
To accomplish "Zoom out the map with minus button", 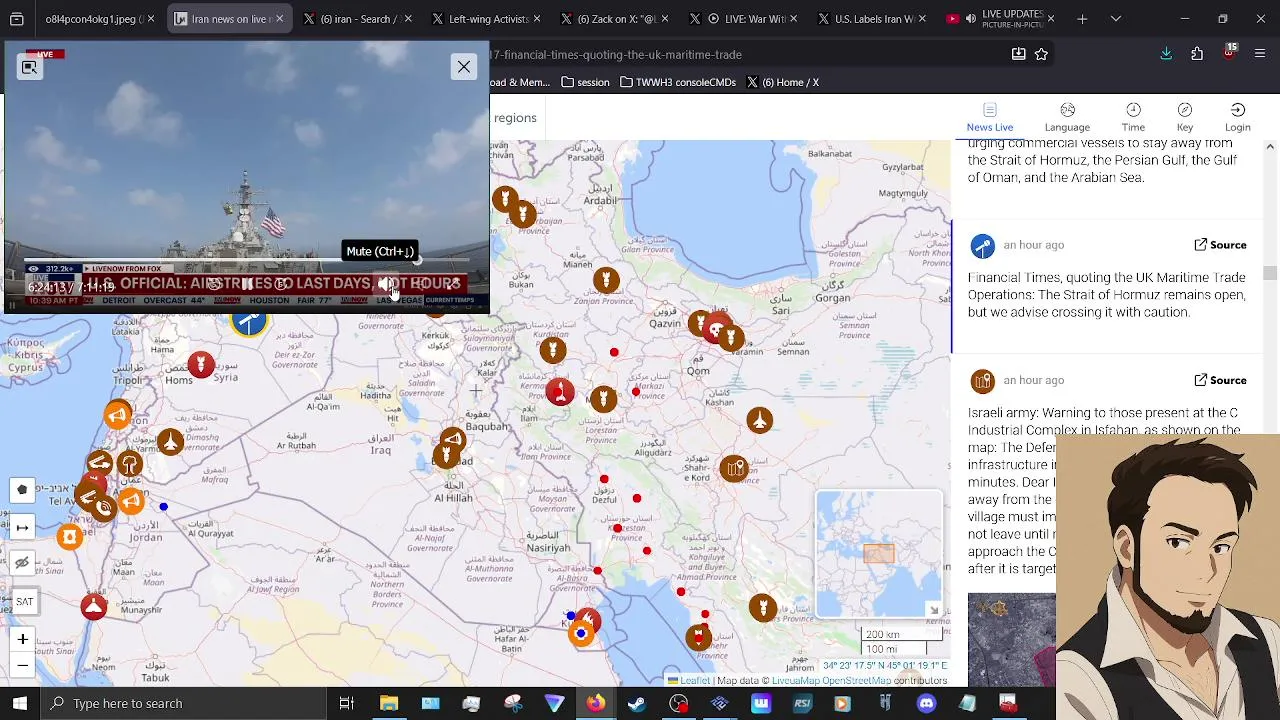I will point(23,665).
